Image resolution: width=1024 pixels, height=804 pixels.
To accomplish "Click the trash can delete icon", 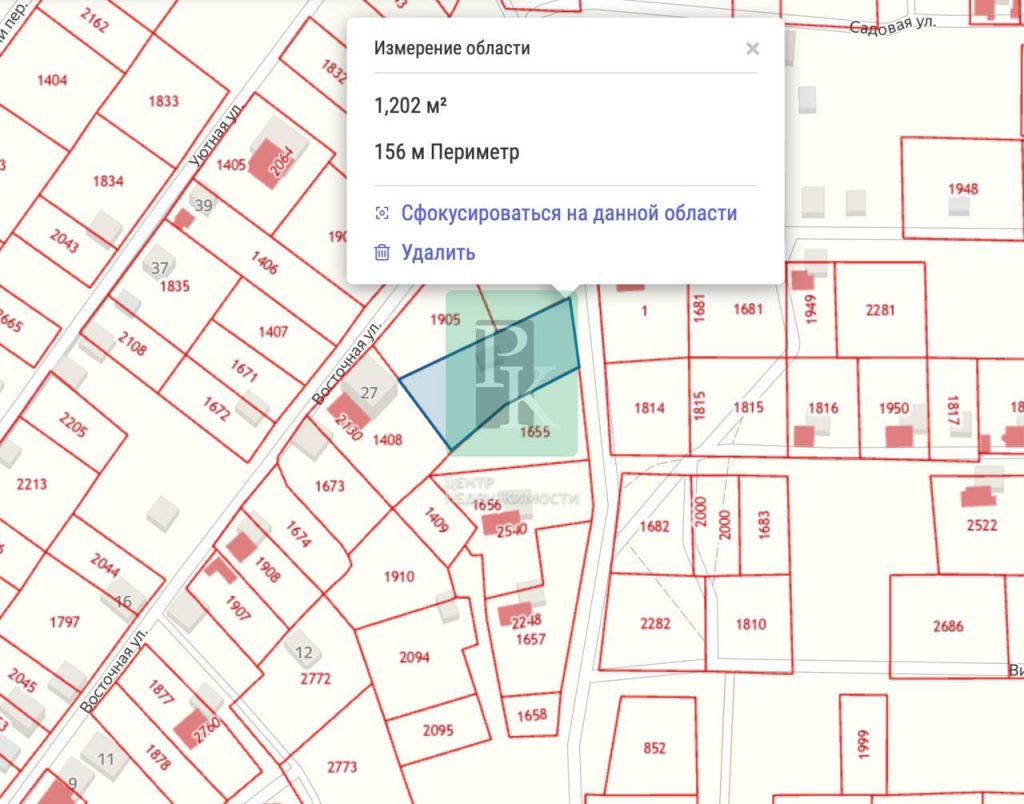I will (x=381, y=253).
